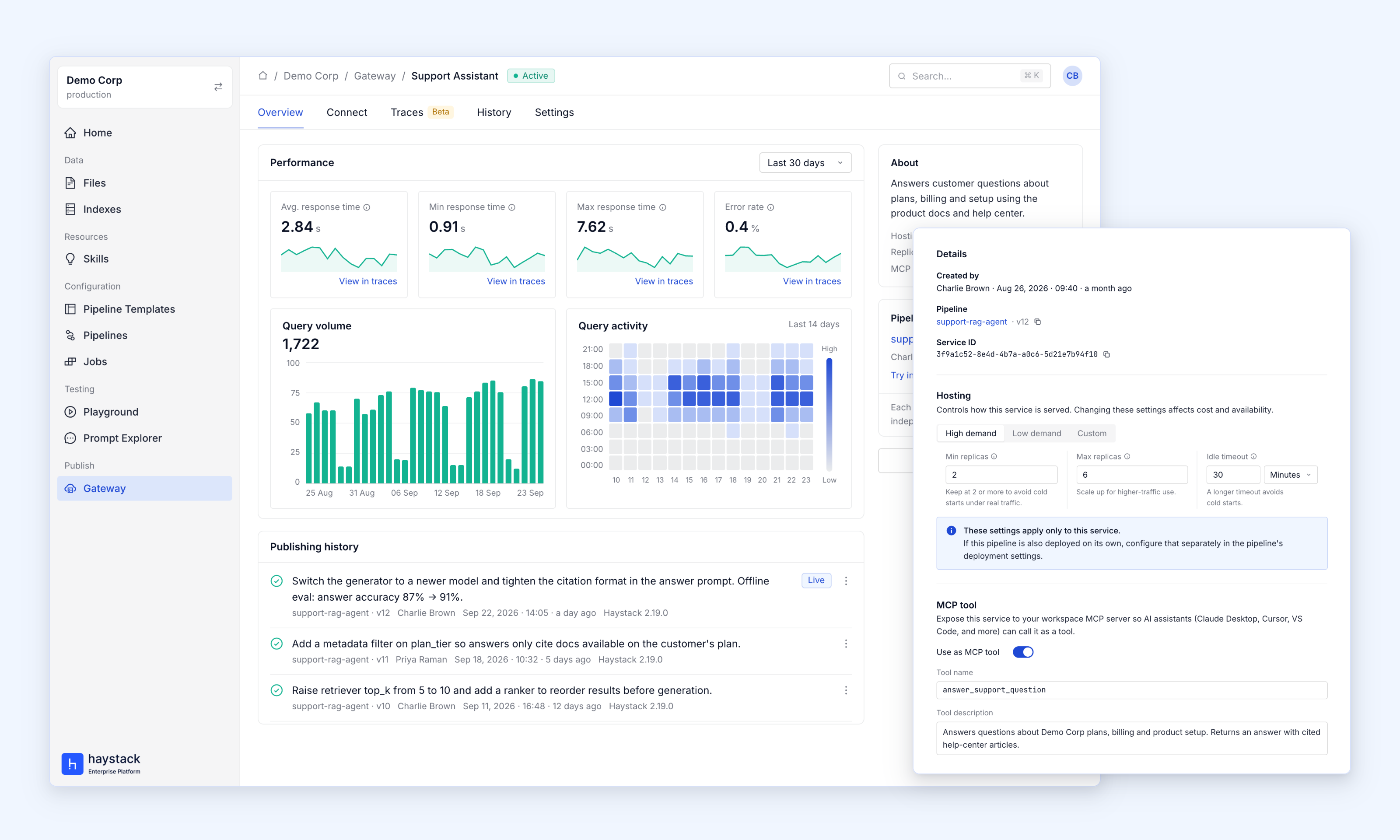This screenshot has height=840, width=1400.
Task: Click the info icon next to Idle timeout
Action: [1253, 456]
